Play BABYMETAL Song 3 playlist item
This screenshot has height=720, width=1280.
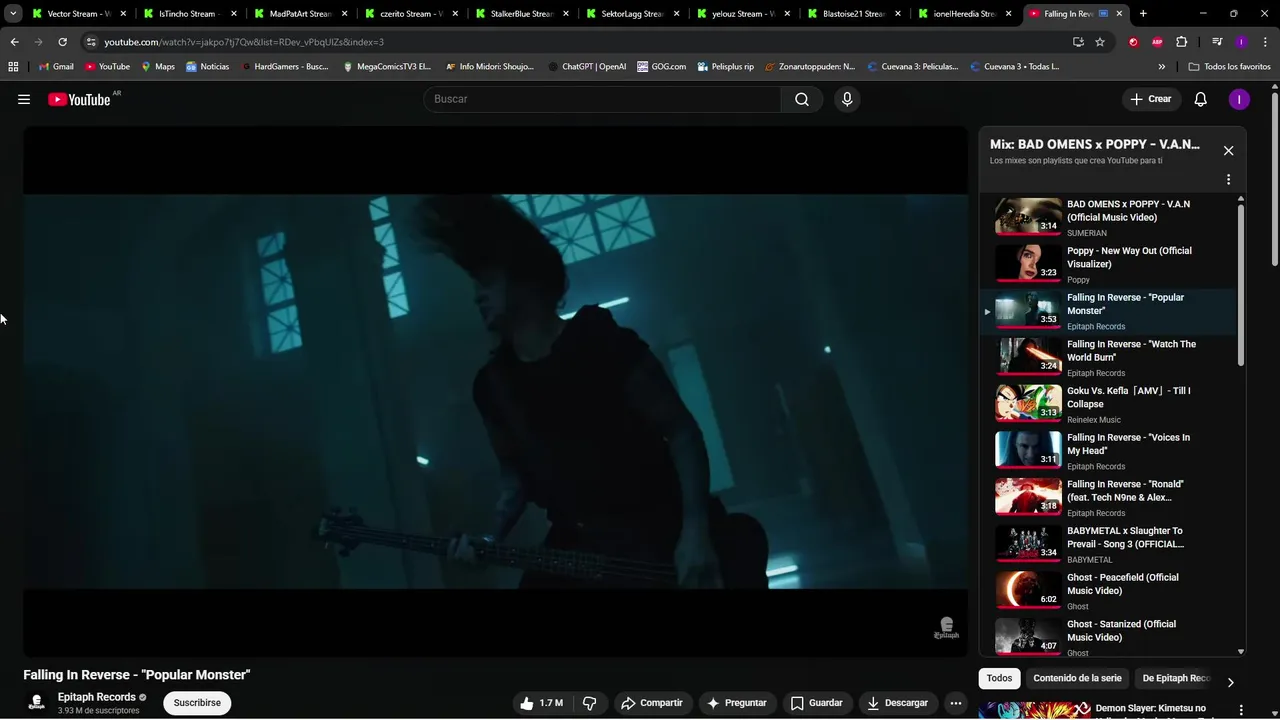click(x=1109, y=544)
